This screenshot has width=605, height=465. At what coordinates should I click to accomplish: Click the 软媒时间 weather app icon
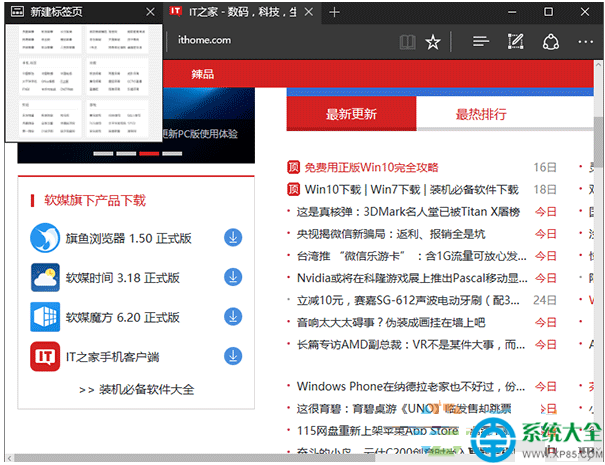(45, 277)
